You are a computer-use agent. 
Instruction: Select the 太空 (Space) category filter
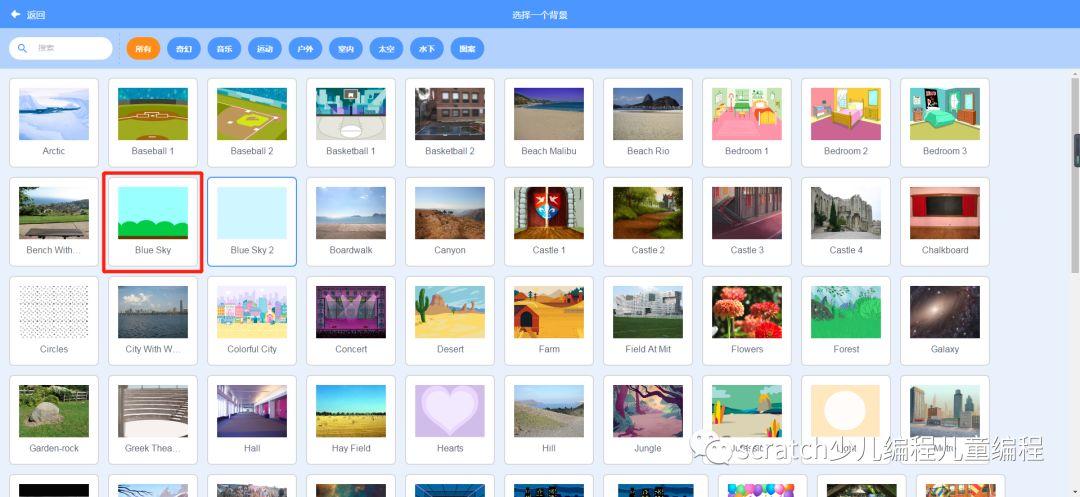coord(386,49)
